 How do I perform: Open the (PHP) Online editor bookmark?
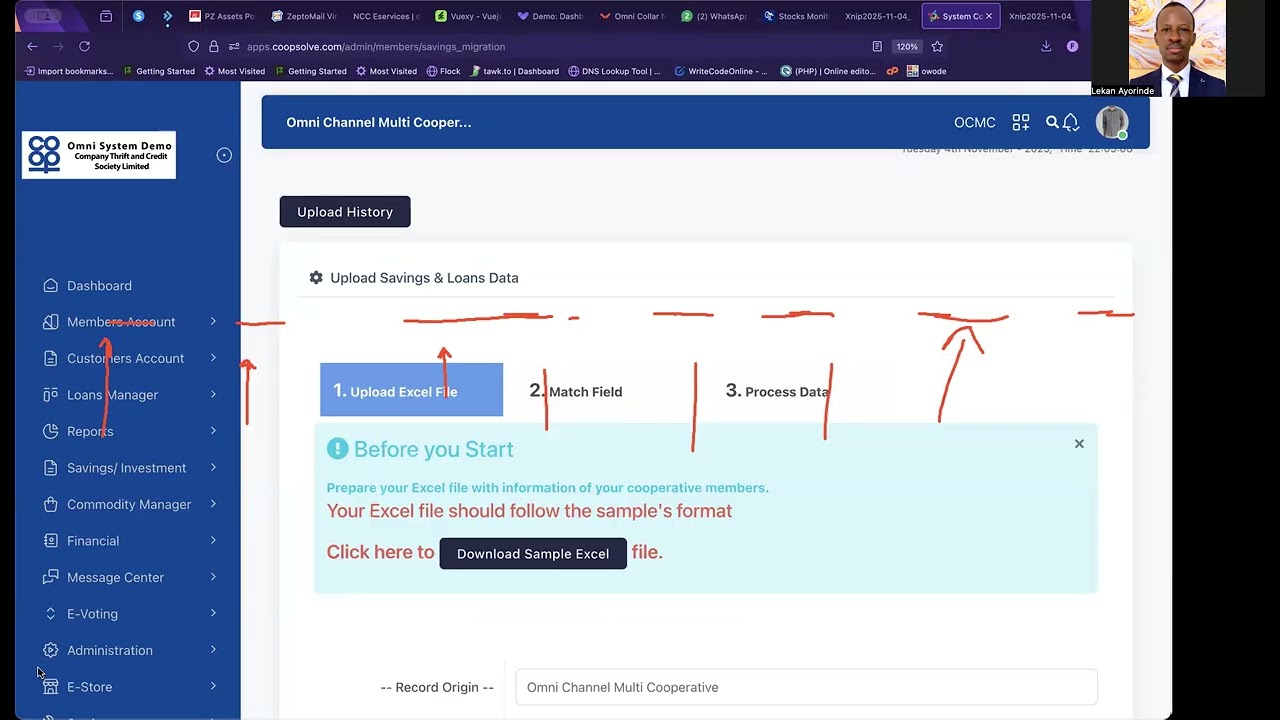828,71
